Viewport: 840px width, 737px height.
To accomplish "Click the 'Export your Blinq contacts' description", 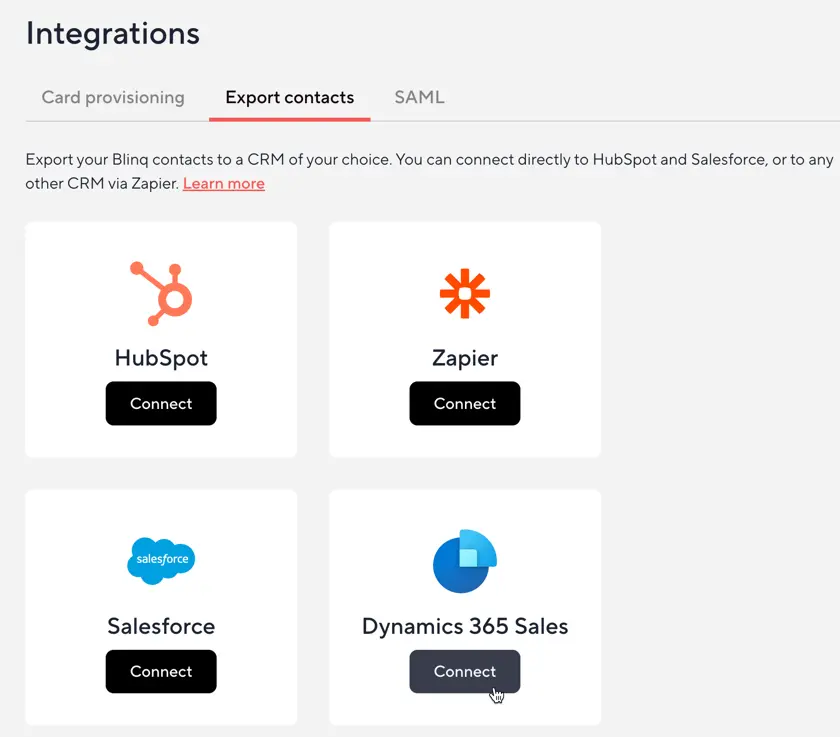I will pos(429,171).
